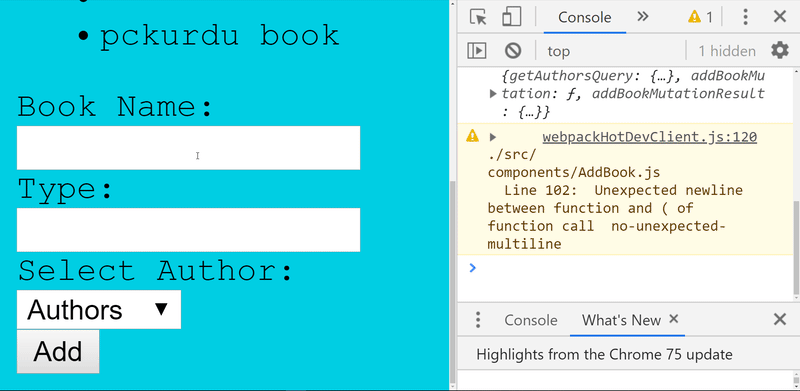800x391 pixels.
Task: Activate the inspect element picker icon
Action: click(478, 17)
